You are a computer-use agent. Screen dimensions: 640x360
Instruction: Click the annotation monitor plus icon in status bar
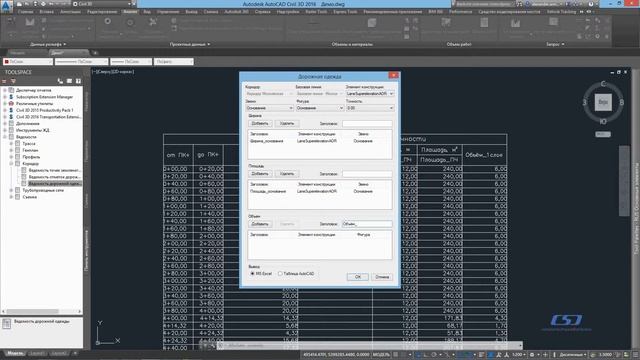pyautogui.click(x=545, y=355)
